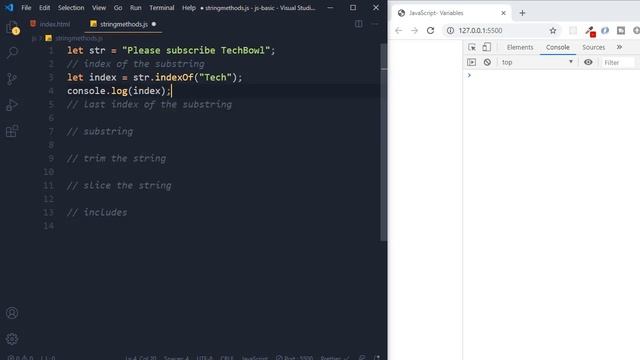
Task: Click the comment '// last index of the substring'
Action: (149, 104)
